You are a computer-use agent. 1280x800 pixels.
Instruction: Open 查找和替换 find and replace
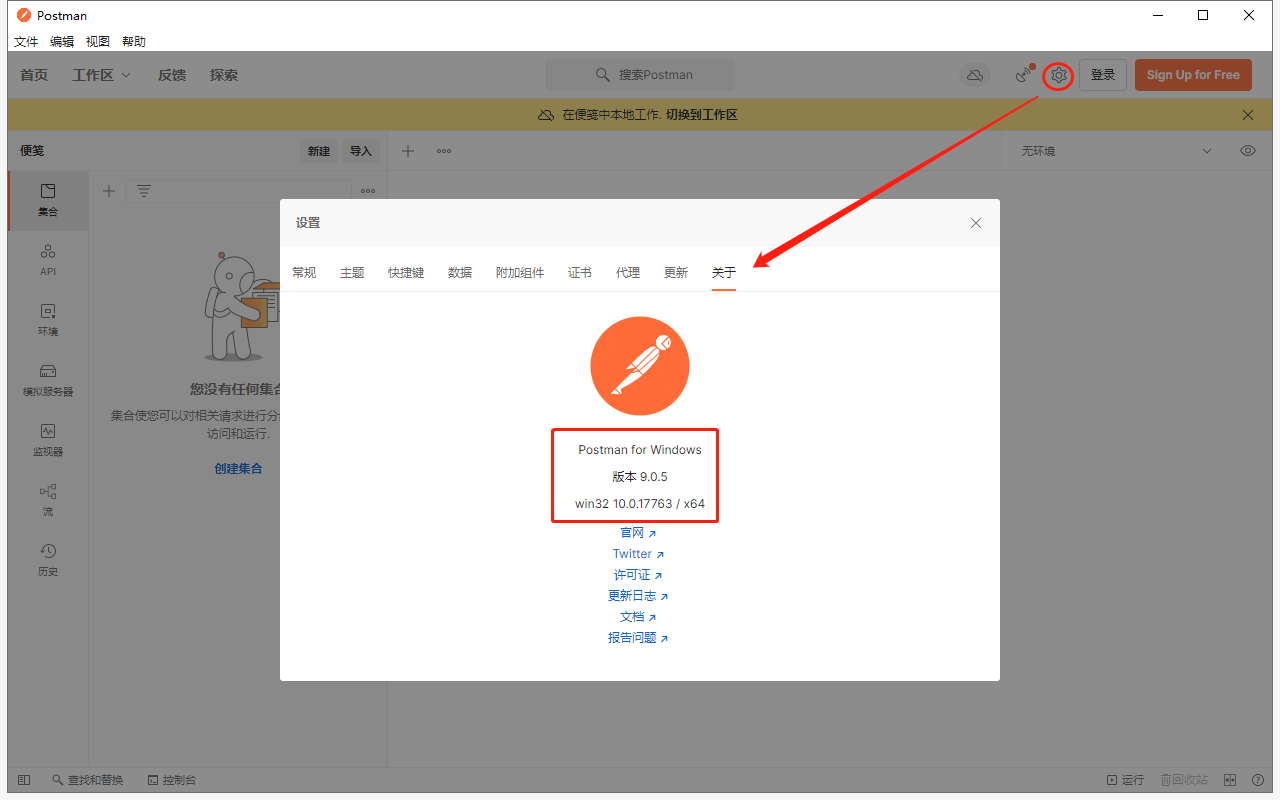(88, 780)
